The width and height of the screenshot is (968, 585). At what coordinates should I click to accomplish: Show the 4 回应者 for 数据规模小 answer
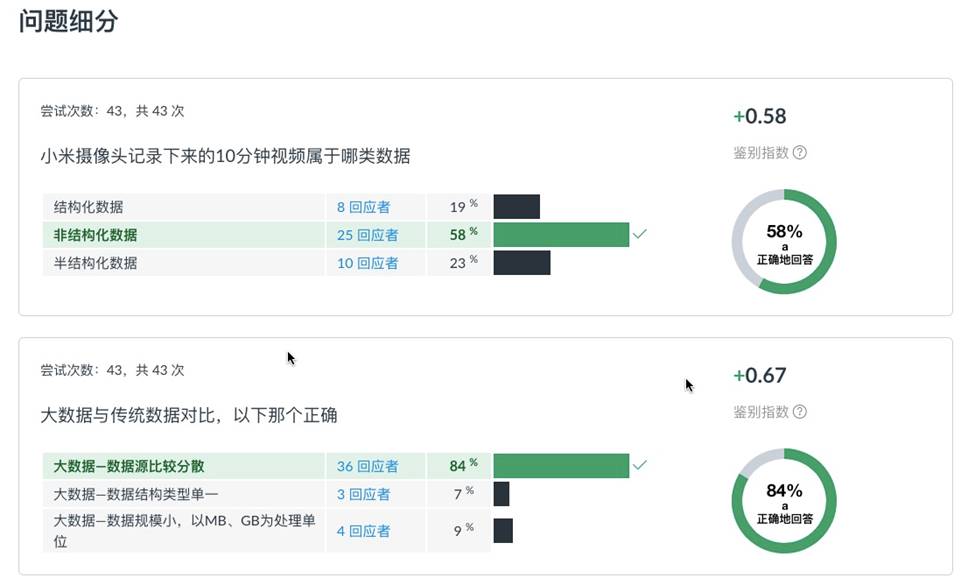[363, 531]
